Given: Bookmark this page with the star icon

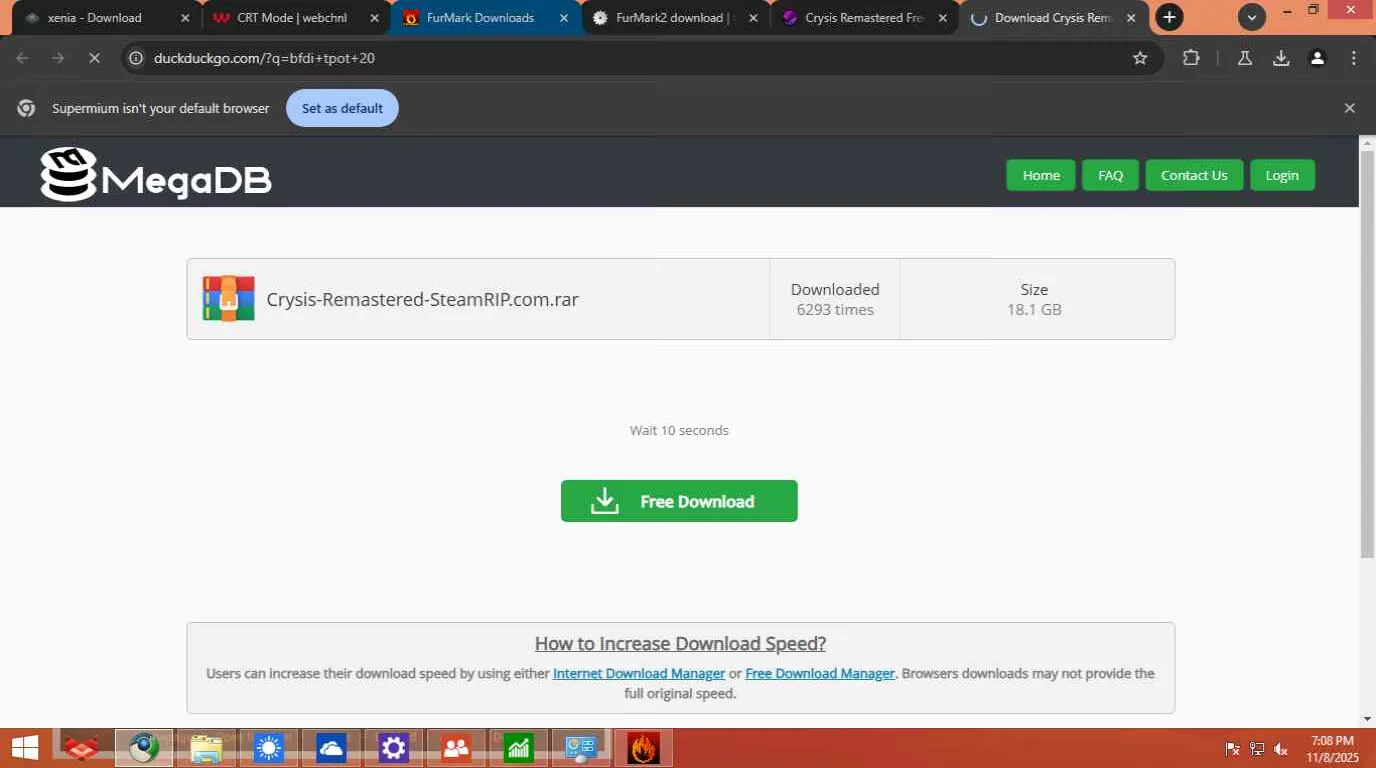Looking at the screenshot, I should [x=1140, y=58].
